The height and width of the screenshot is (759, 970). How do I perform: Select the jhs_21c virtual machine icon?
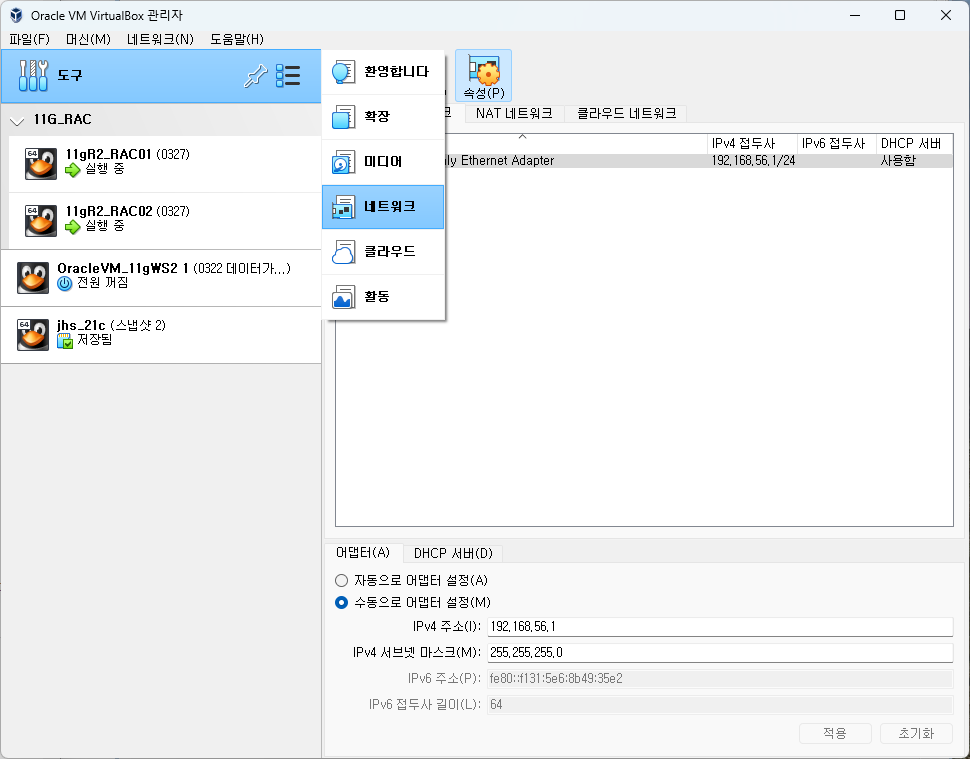33,334
